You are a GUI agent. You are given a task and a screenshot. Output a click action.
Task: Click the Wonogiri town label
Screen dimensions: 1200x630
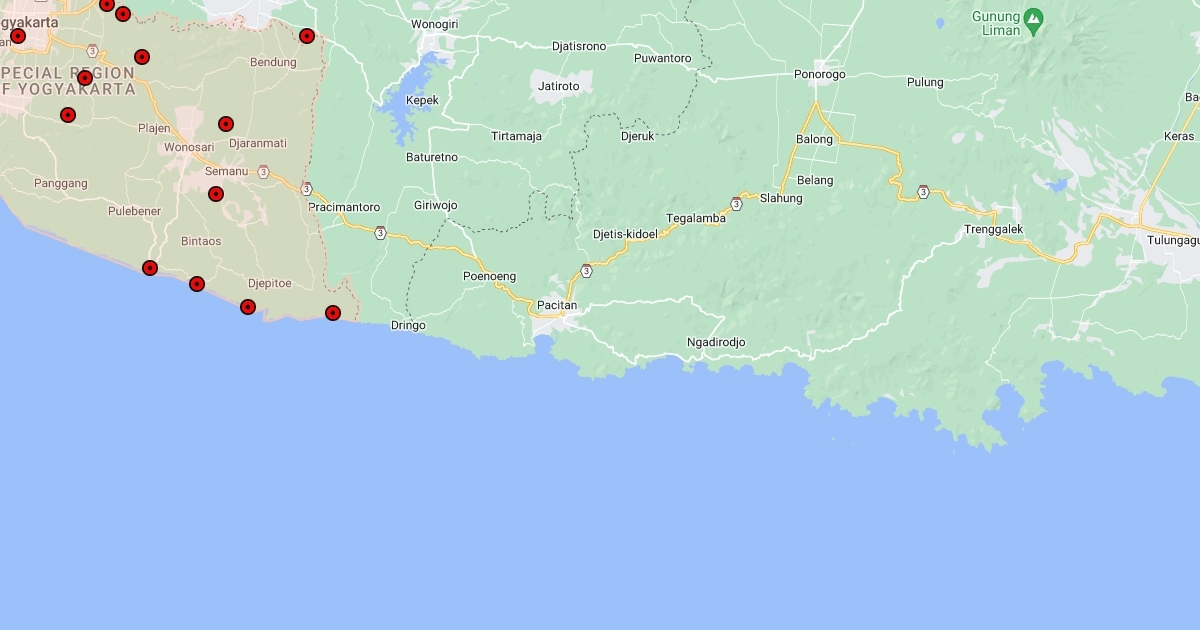[434, 23]
